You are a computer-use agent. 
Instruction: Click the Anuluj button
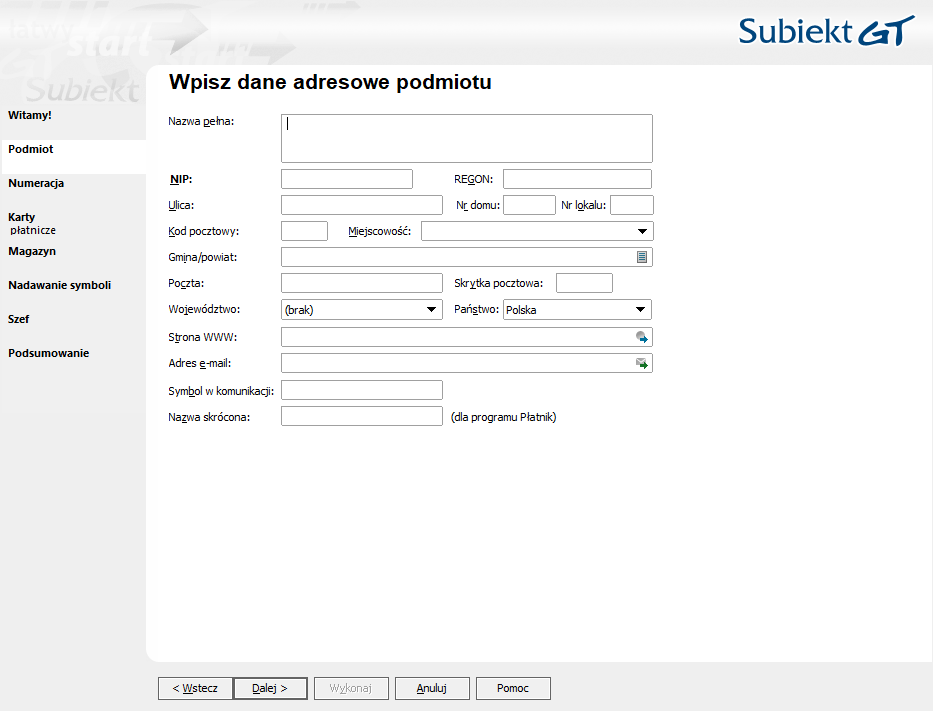(x=432, y=688)
